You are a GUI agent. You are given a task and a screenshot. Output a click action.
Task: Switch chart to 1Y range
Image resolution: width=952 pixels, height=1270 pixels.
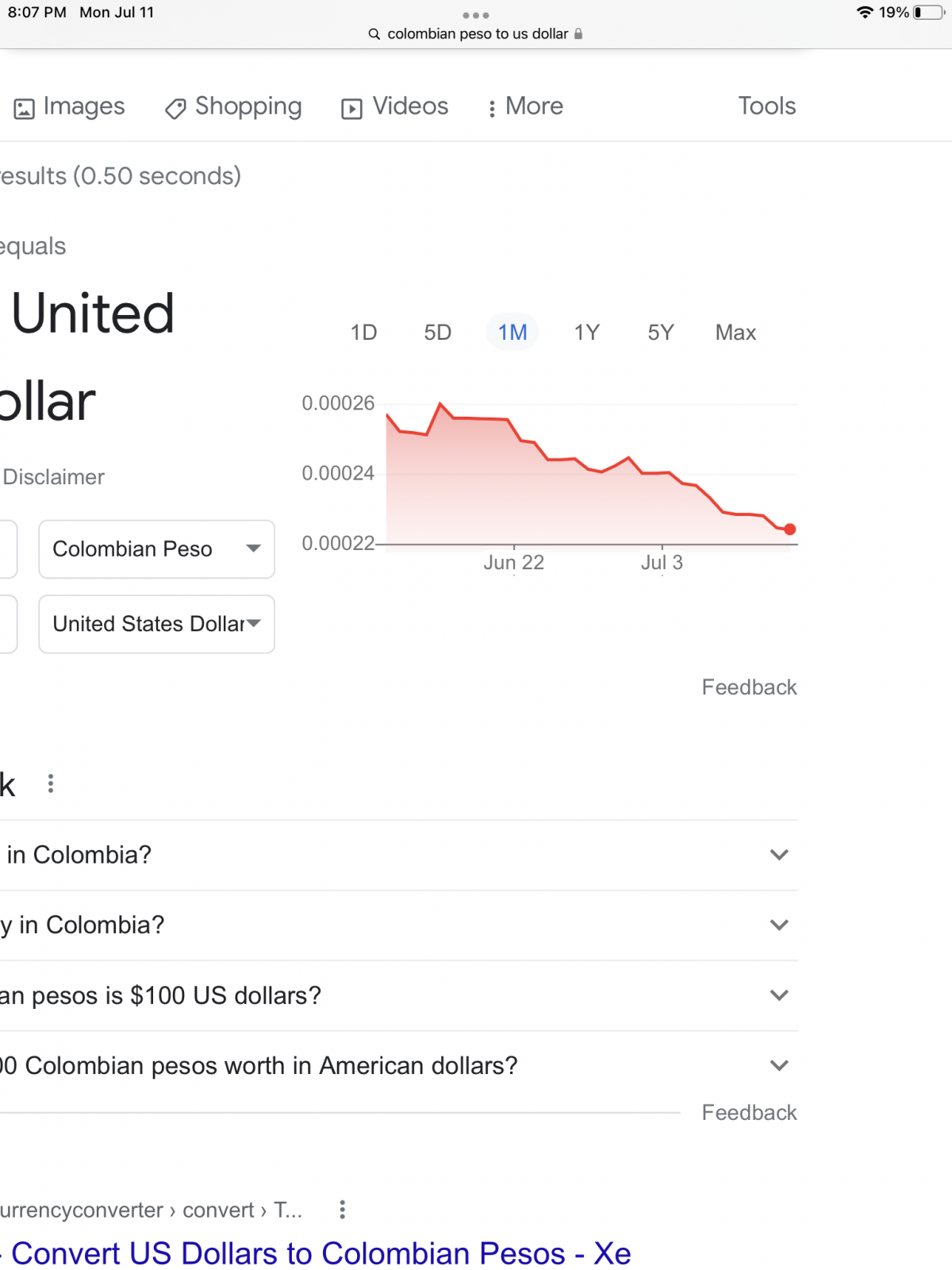(587, 332)
